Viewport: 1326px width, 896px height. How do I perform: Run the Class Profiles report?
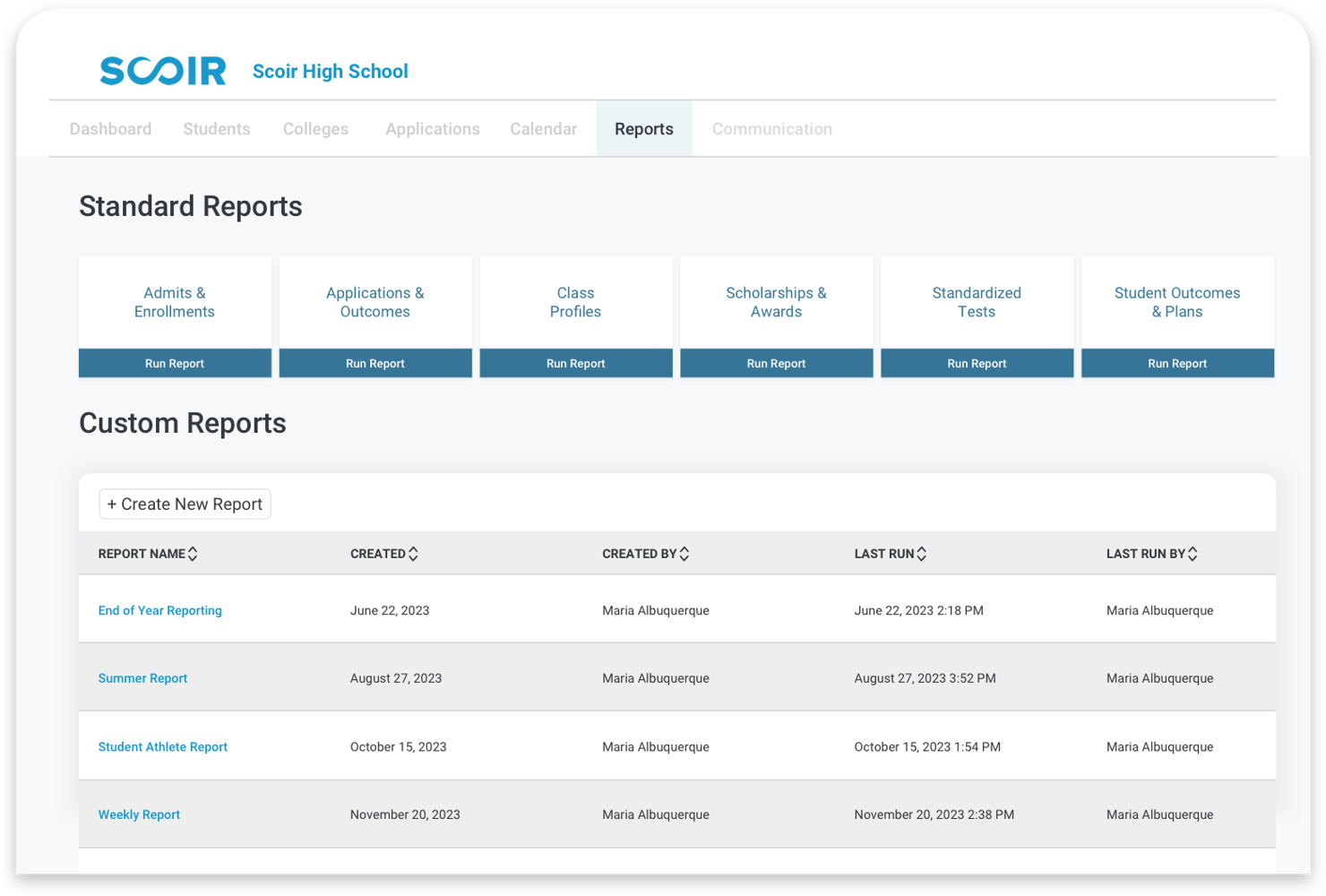[575, 363]
